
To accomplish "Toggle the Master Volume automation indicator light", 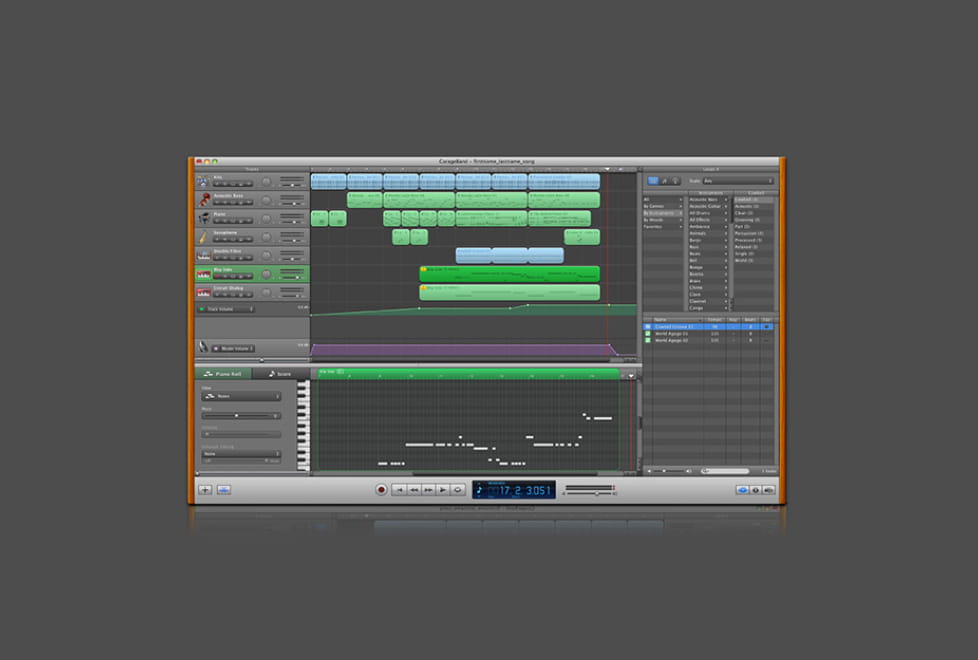I will coord(216,348).
